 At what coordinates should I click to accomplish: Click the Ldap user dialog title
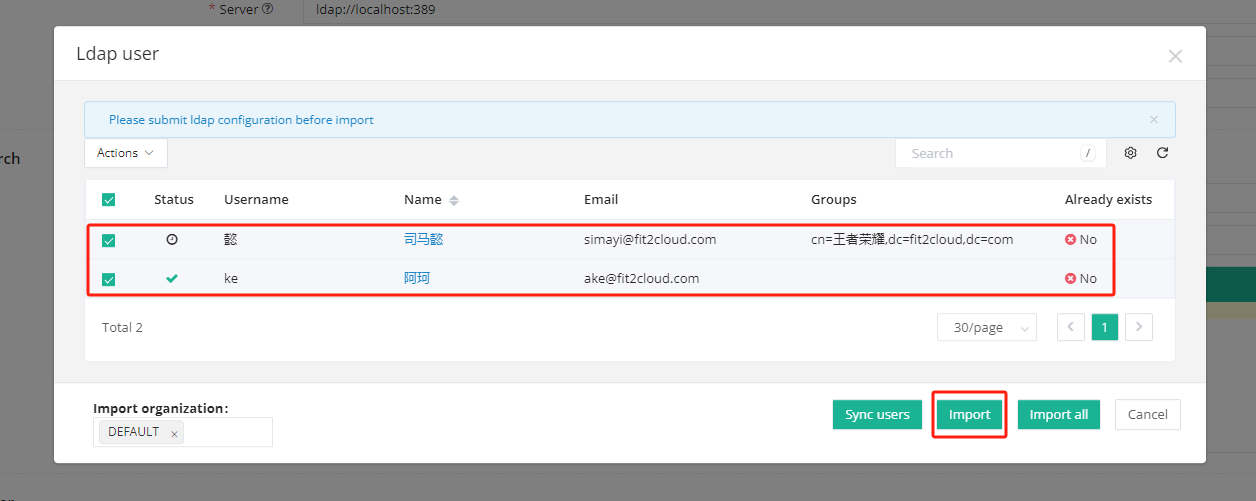117,54
